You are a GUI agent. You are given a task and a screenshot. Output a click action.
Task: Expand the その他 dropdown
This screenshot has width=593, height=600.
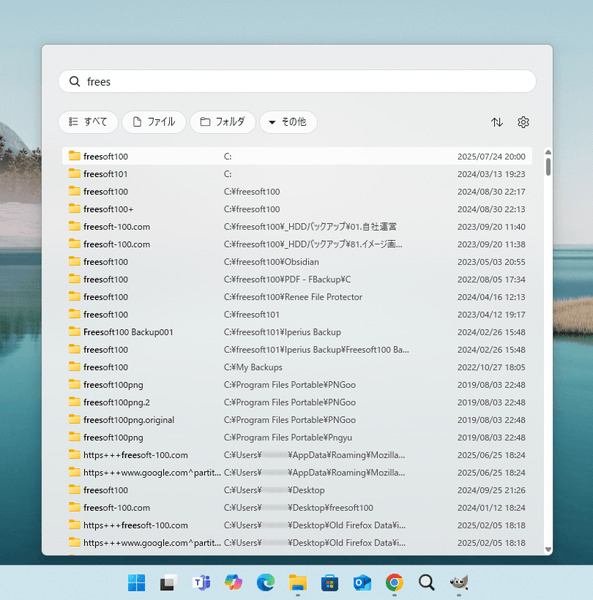tap(288, 122)
